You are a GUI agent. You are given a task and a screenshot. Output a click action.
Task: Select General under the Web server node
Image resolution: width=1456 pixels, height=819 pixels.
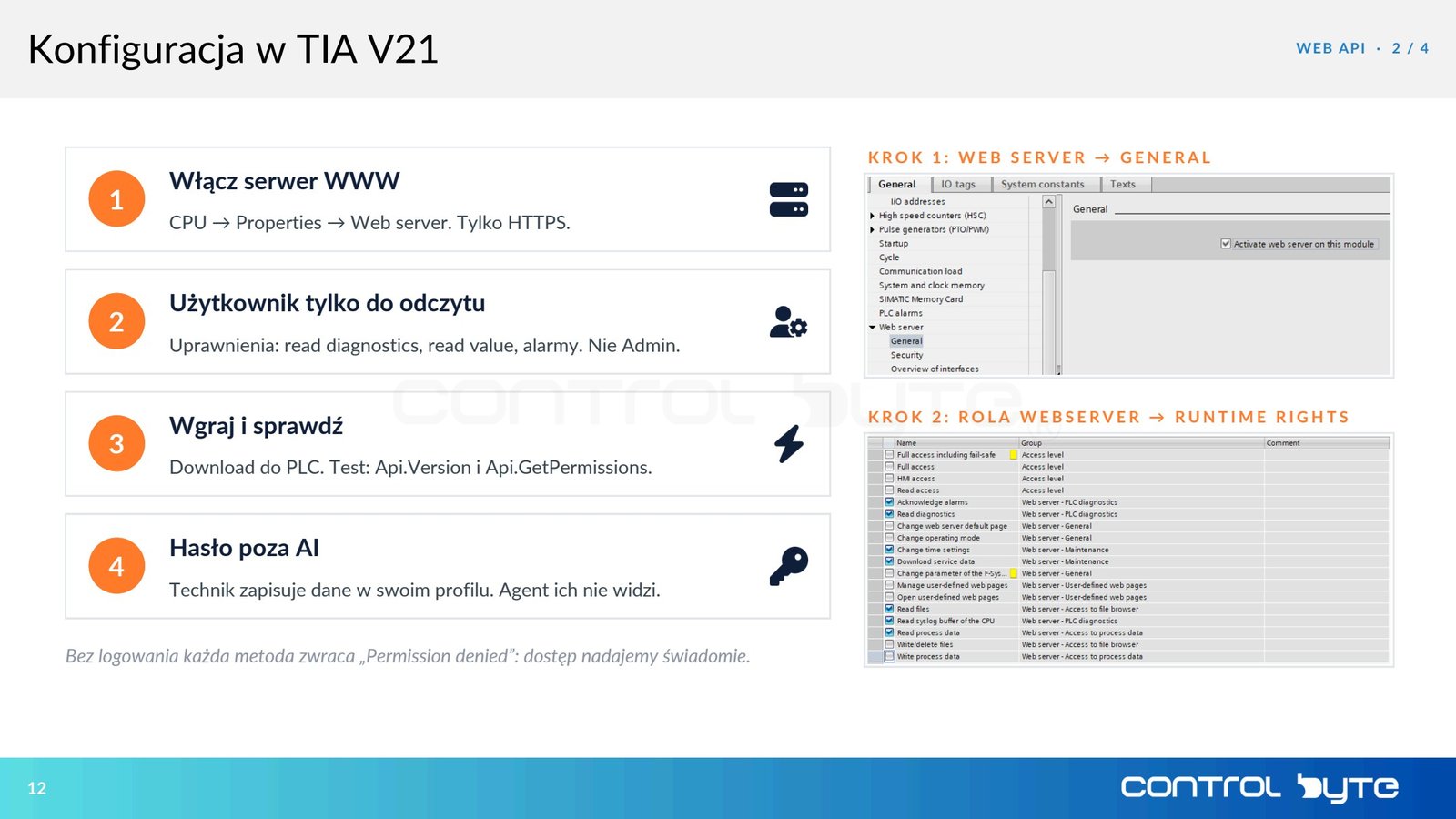tap(906, 341)
